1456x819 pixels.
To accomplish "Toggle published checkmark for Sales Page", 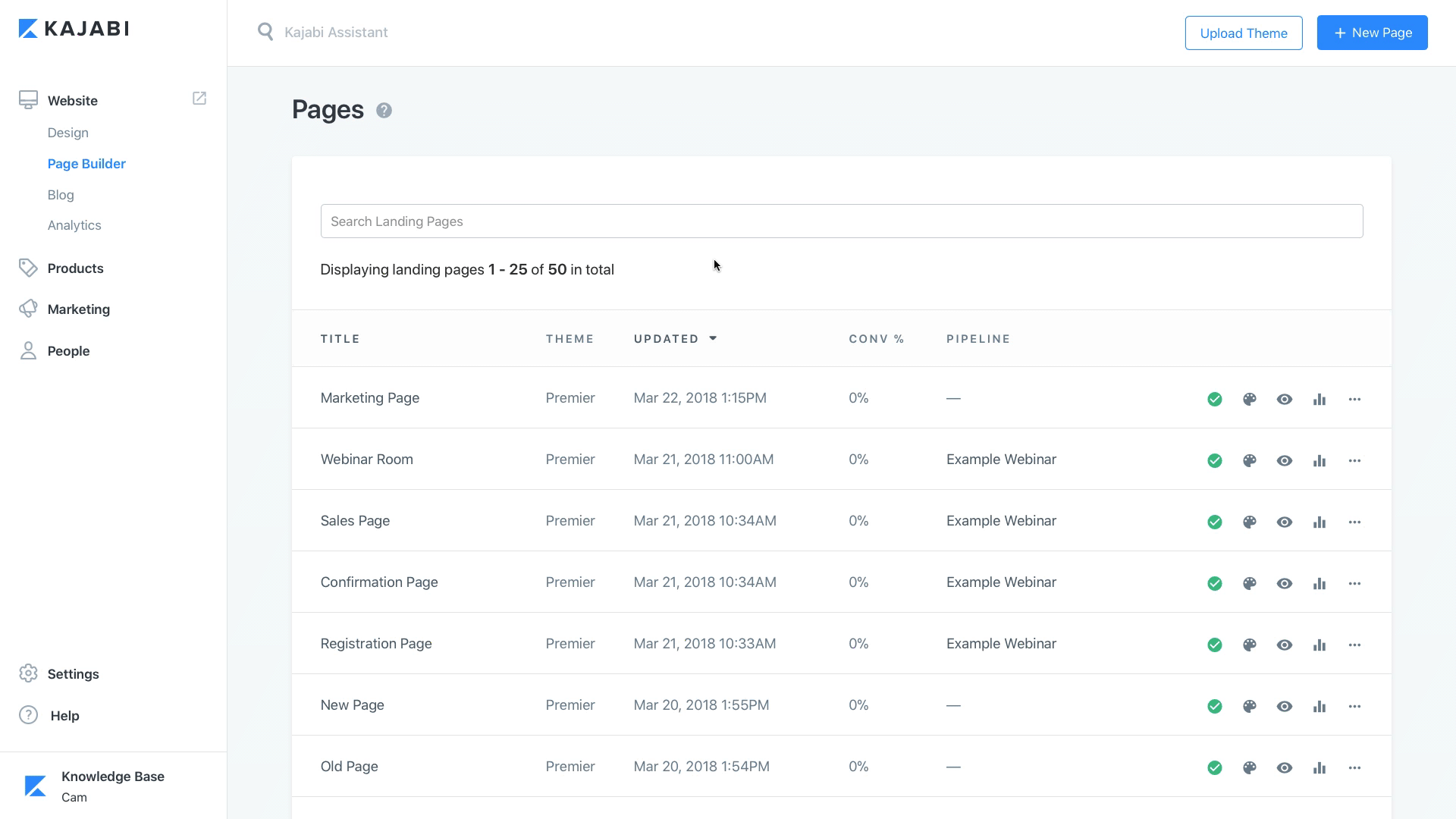I will (x=1214, y=522).
